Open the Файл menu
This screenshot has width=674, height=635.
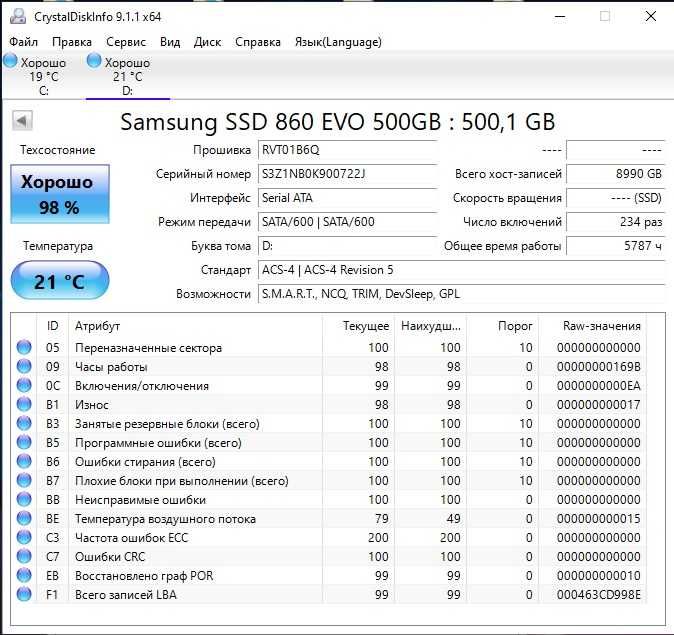pyautogui.click(x=24, y=42)
